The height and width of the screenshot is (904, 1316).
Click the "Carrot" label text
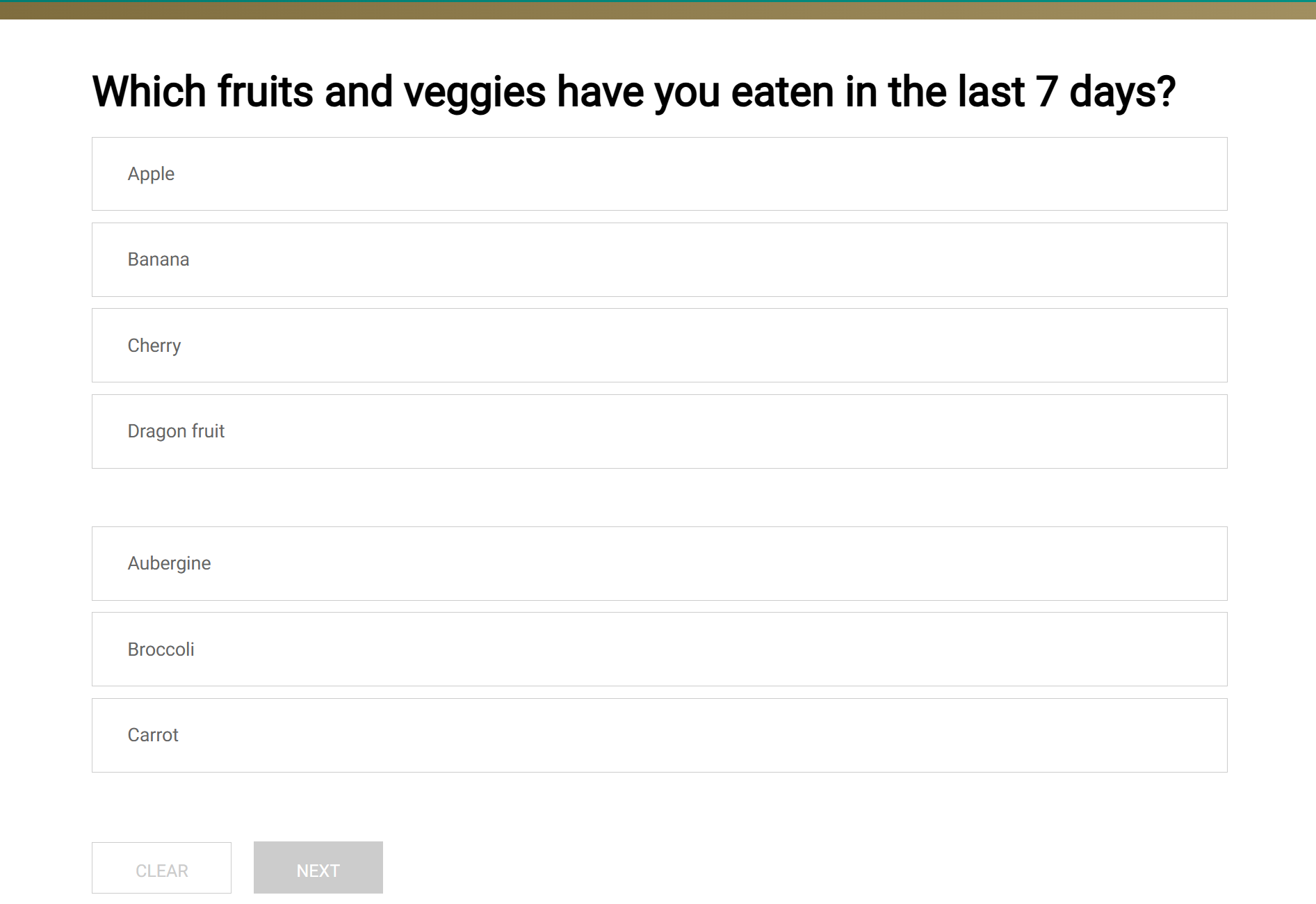click(153, 735)
